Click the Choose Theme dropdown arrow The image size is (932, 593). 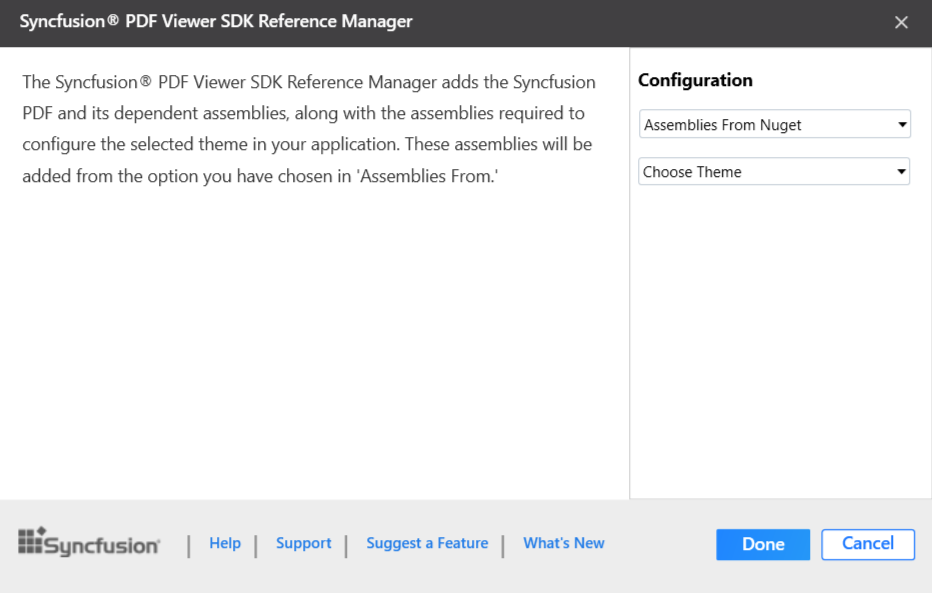pos(901,171)
